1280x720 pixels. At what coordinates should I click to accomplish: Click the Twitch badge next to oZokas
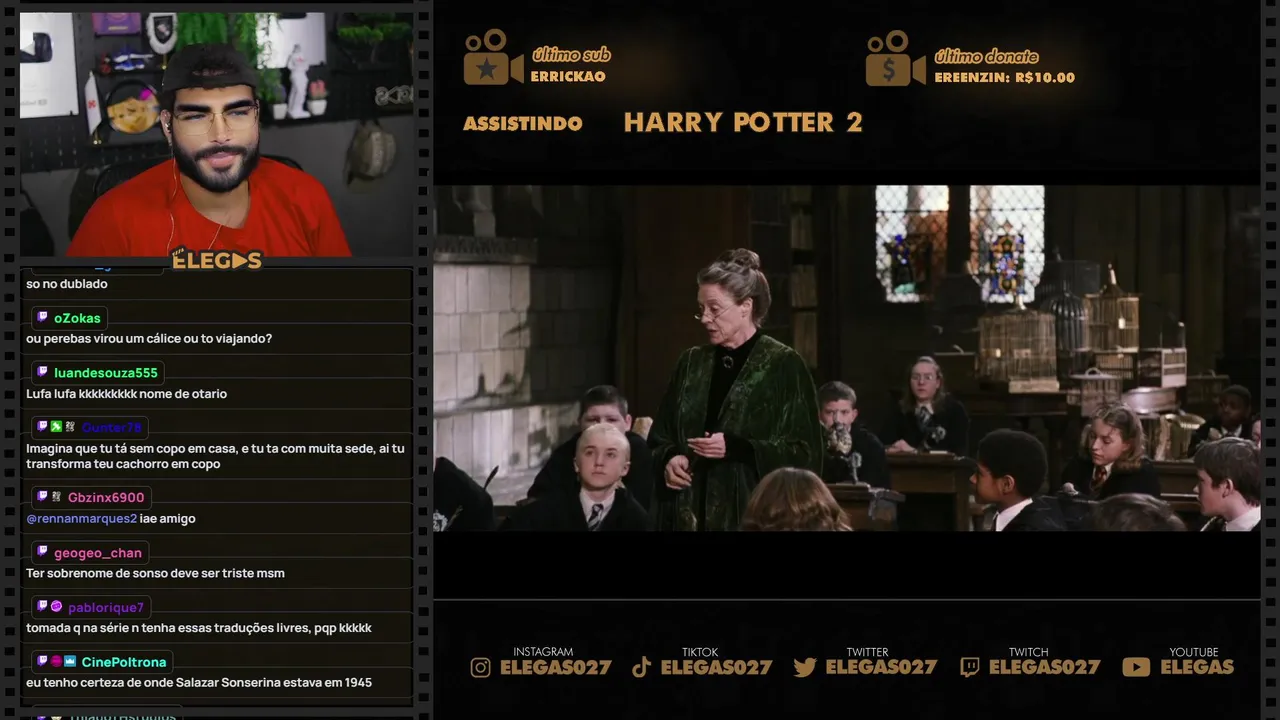coord(42,317)
